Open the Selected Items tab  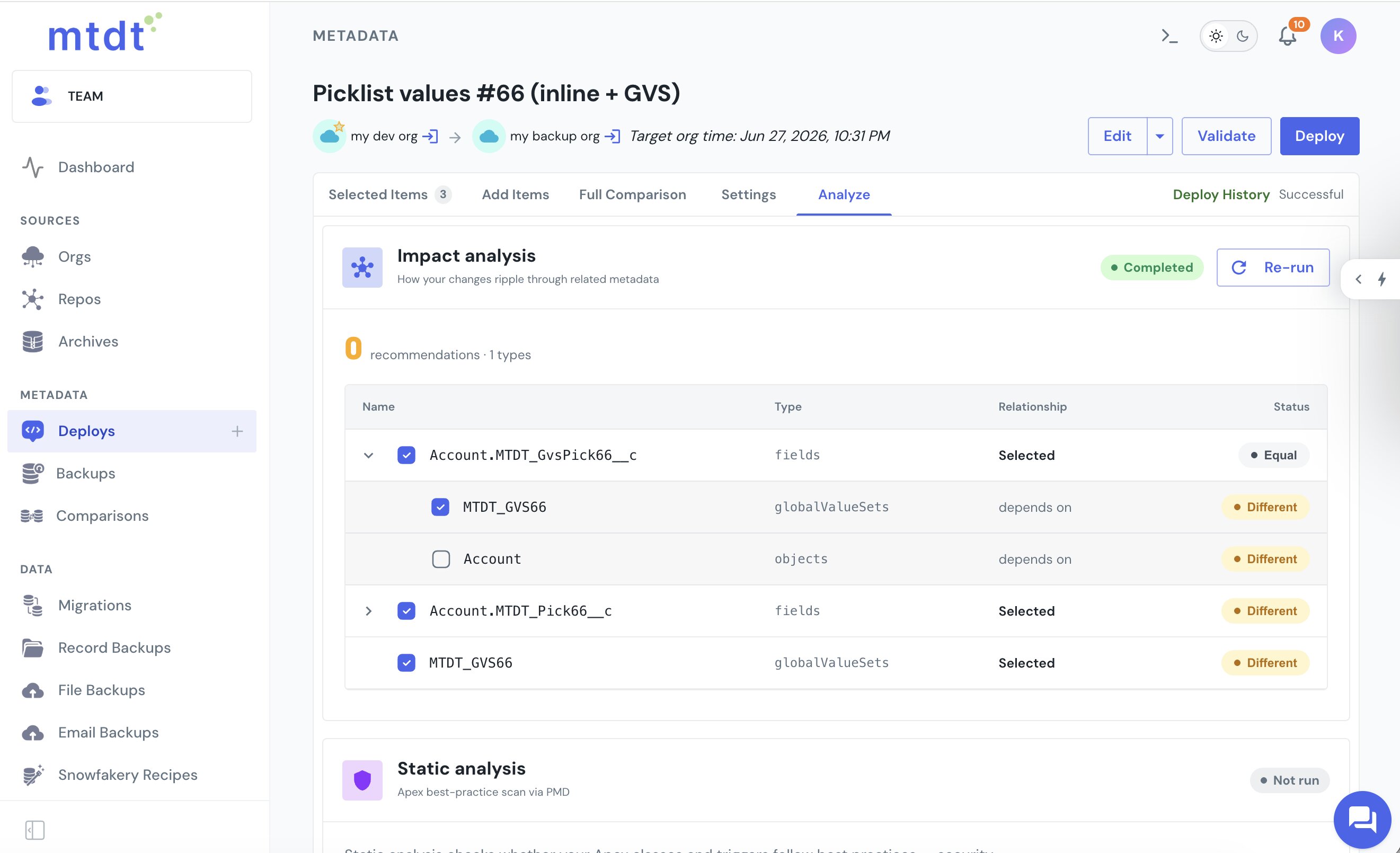tap(389, 194)
